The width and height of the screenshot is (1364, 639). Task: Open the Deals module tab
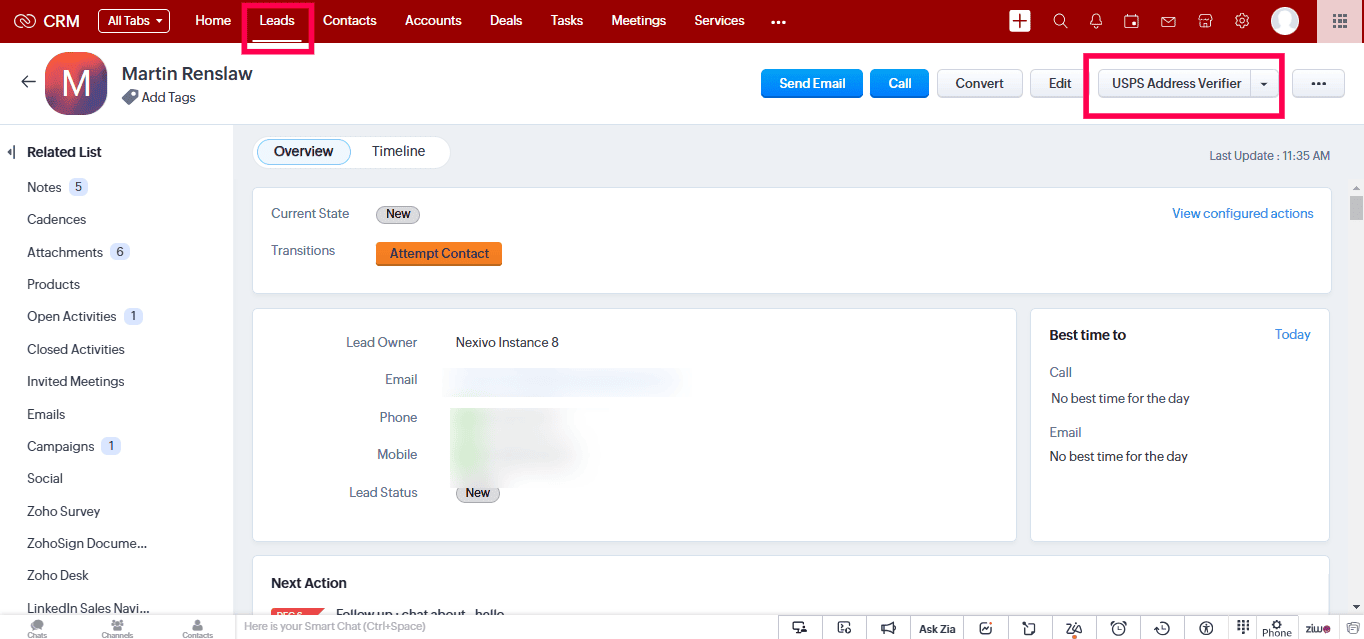[x=506, y=21]
